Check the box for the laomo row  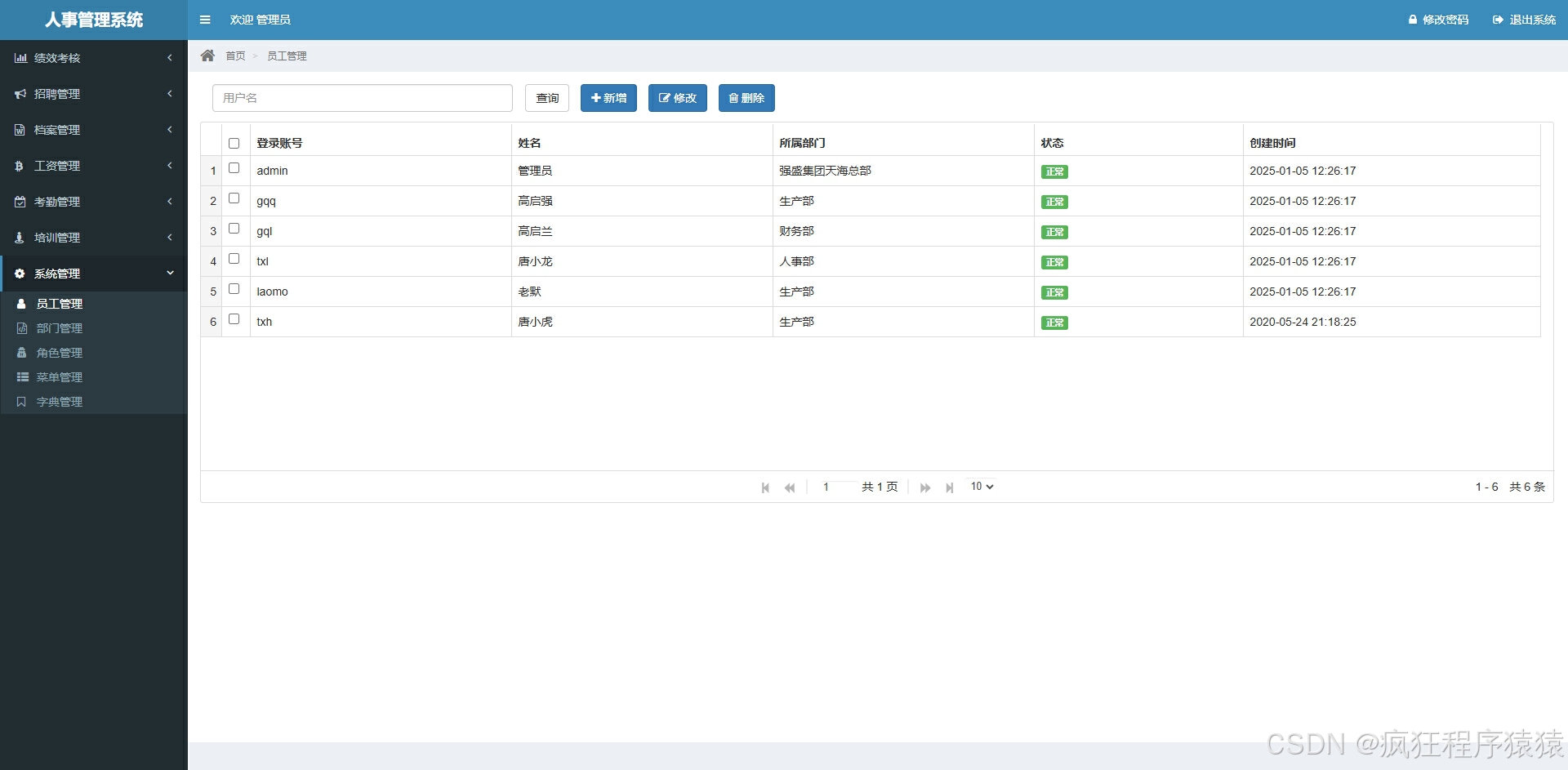(234, 289)
